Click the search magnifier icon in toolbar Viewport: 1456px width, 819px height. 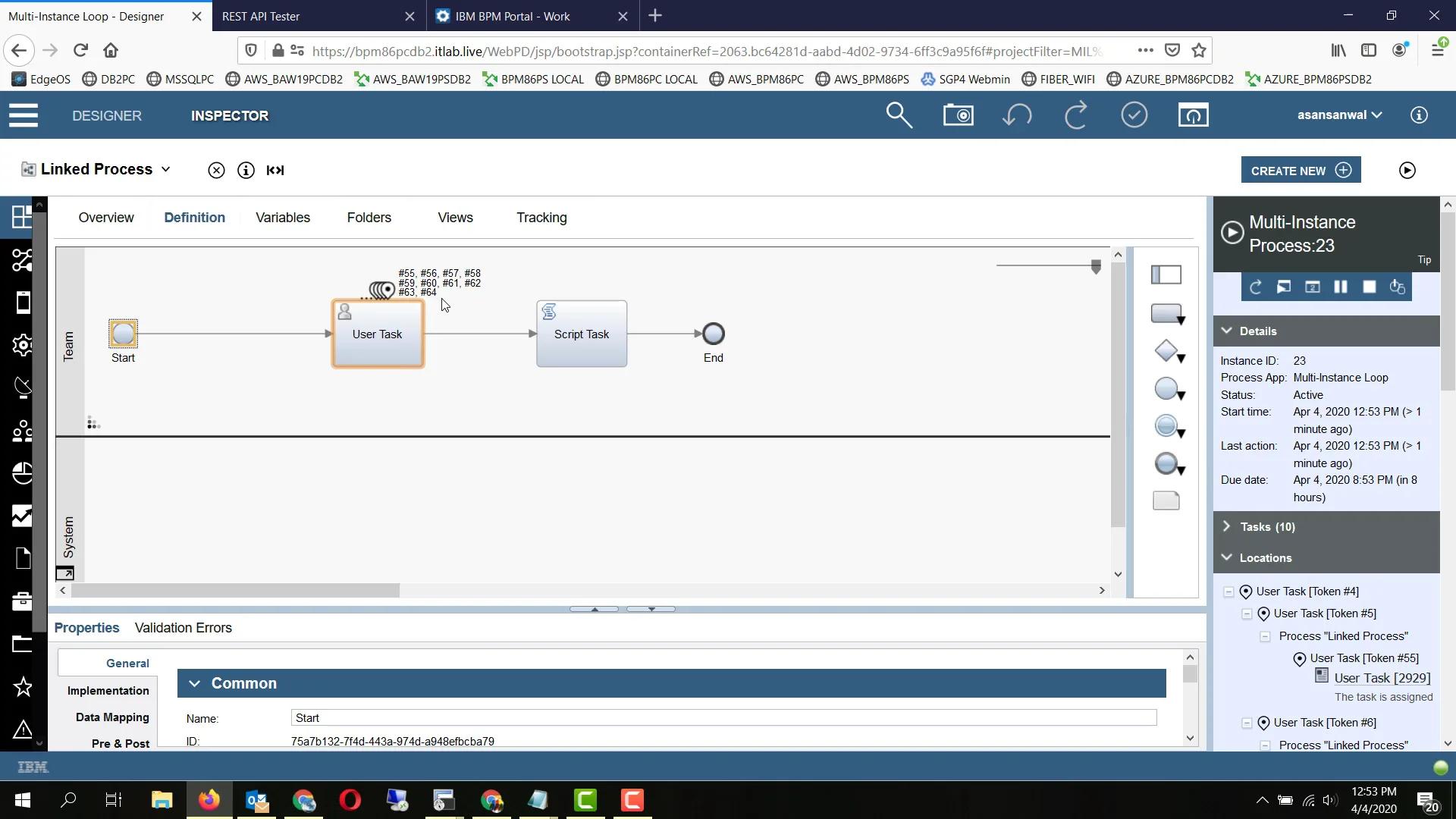tap(899, 115)
